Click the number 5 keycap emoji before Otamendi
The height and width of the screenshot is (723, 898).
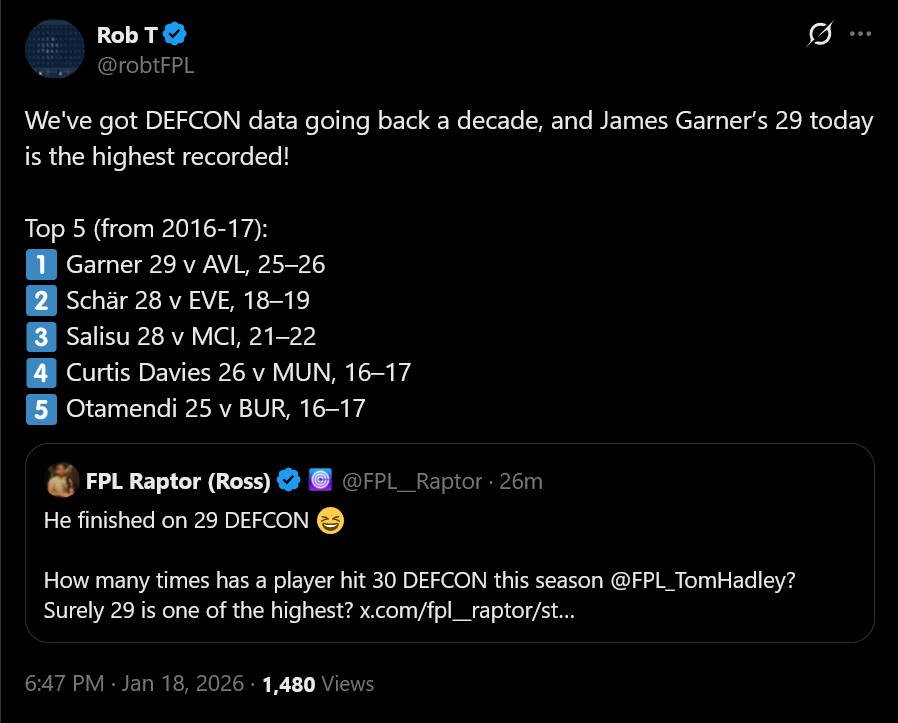[x=39, y=409]
